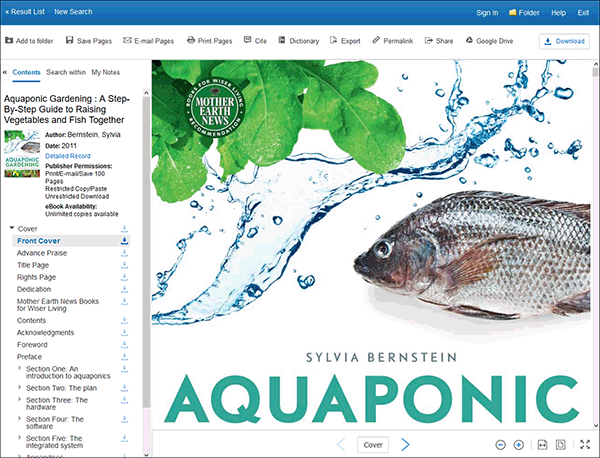Viewport: 600px width, 458px height.
Task: Download the Cover chapter
Action: pyautogui.click(x=124, y=229)
